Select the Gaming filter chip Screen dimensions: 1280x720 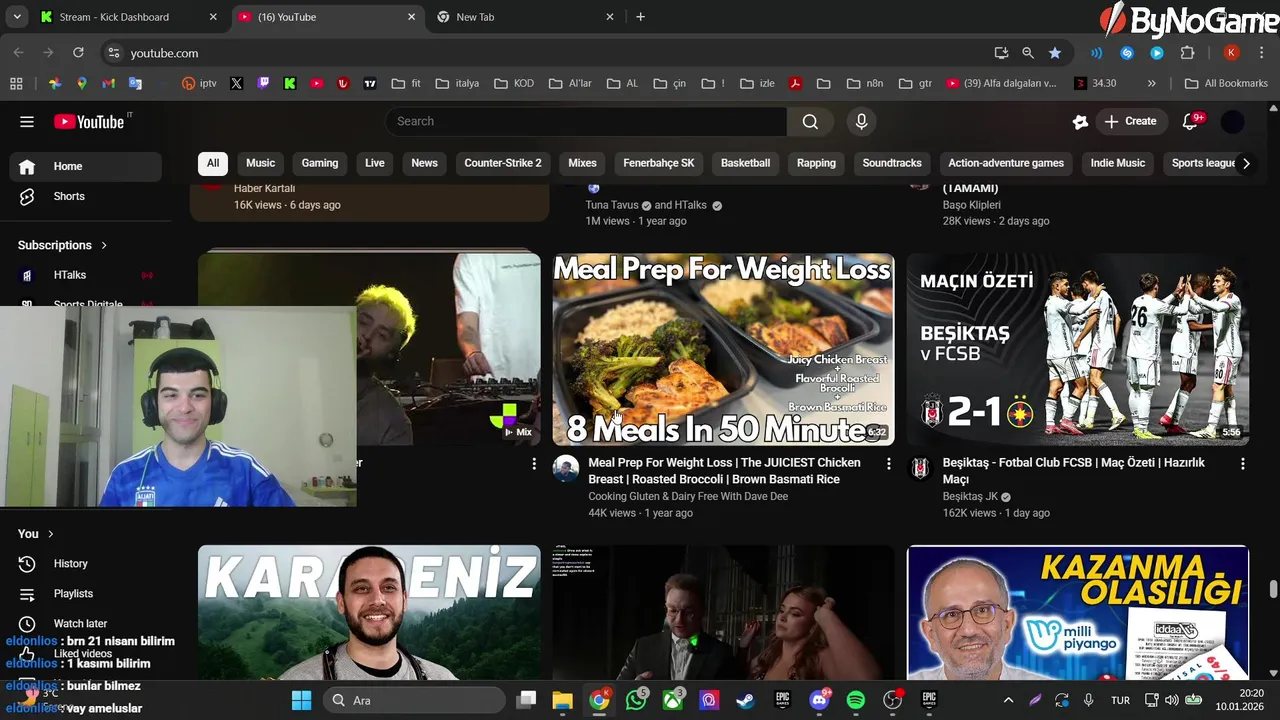click(320, 163)
